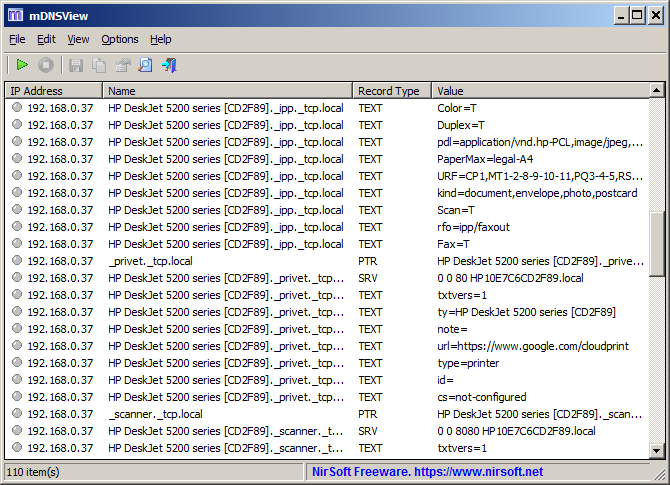Sort by the IP Address column header
Image resolution: width=670 pixels, height=485 pixels.
[x=54, y=91]
